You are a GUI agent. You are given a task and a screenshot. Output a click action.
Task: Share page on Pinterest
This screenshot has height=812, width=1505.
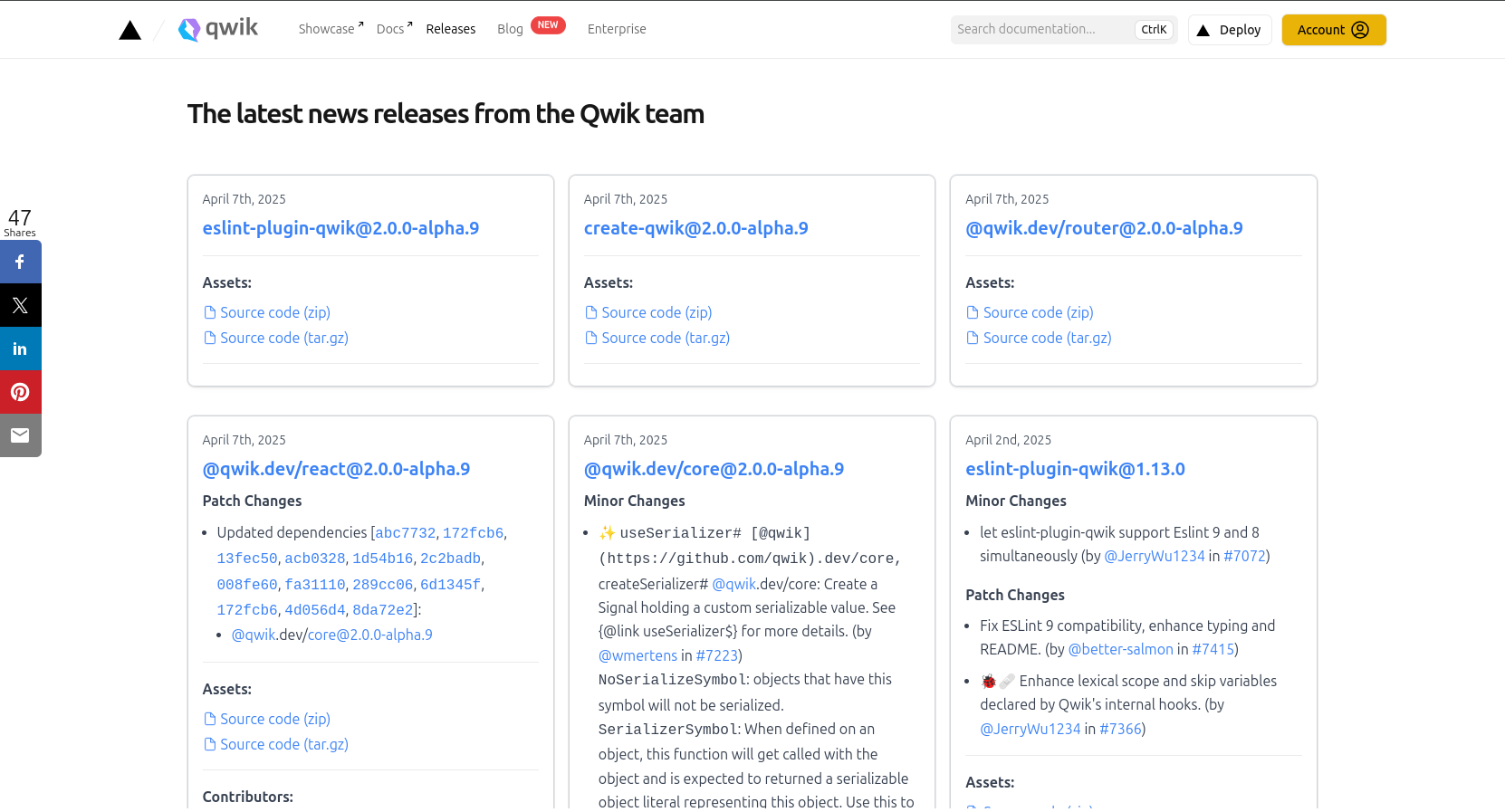(20, 392)
